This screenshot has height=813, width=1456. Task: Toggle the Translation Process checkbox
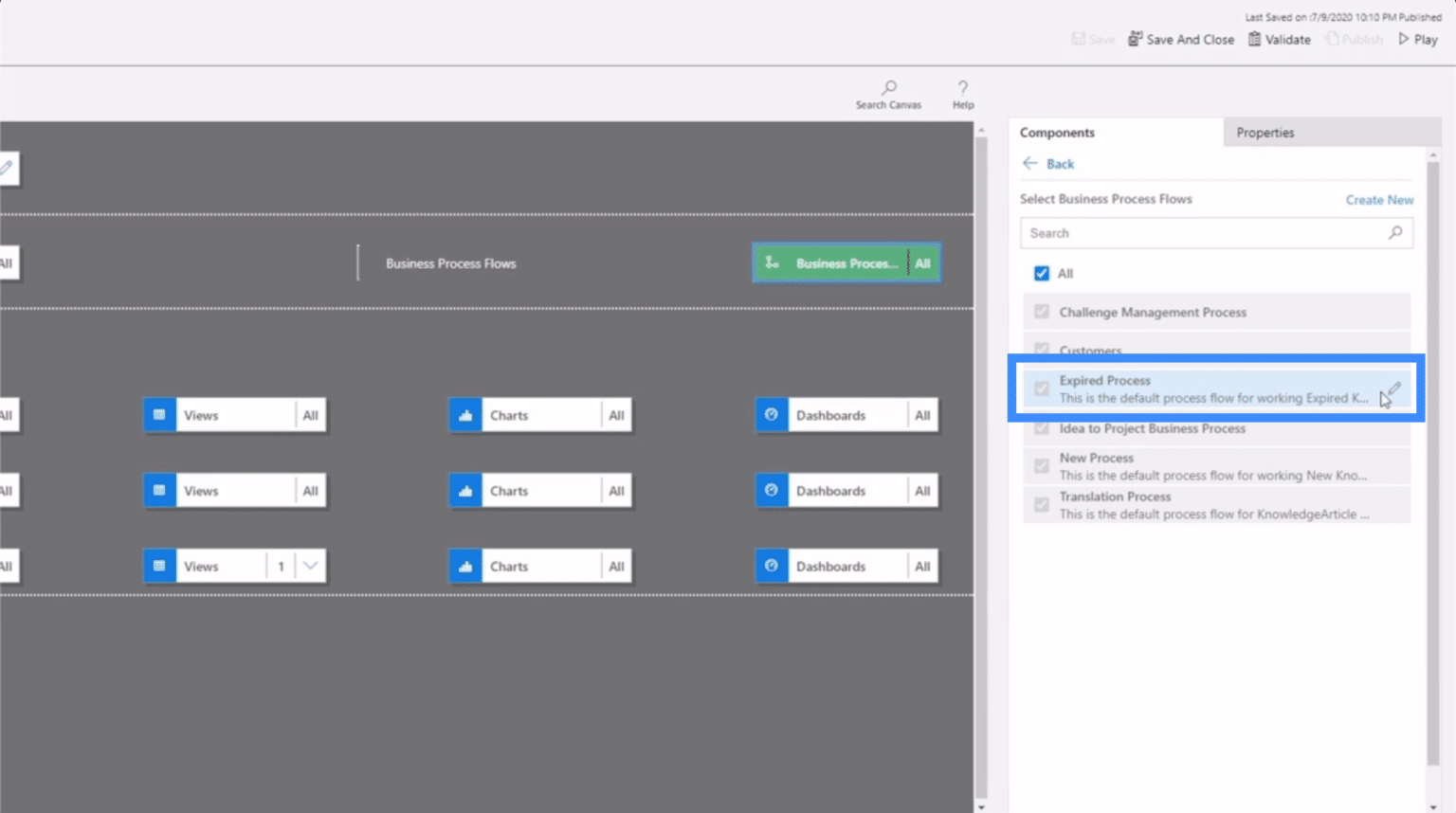pos(1042,505)
